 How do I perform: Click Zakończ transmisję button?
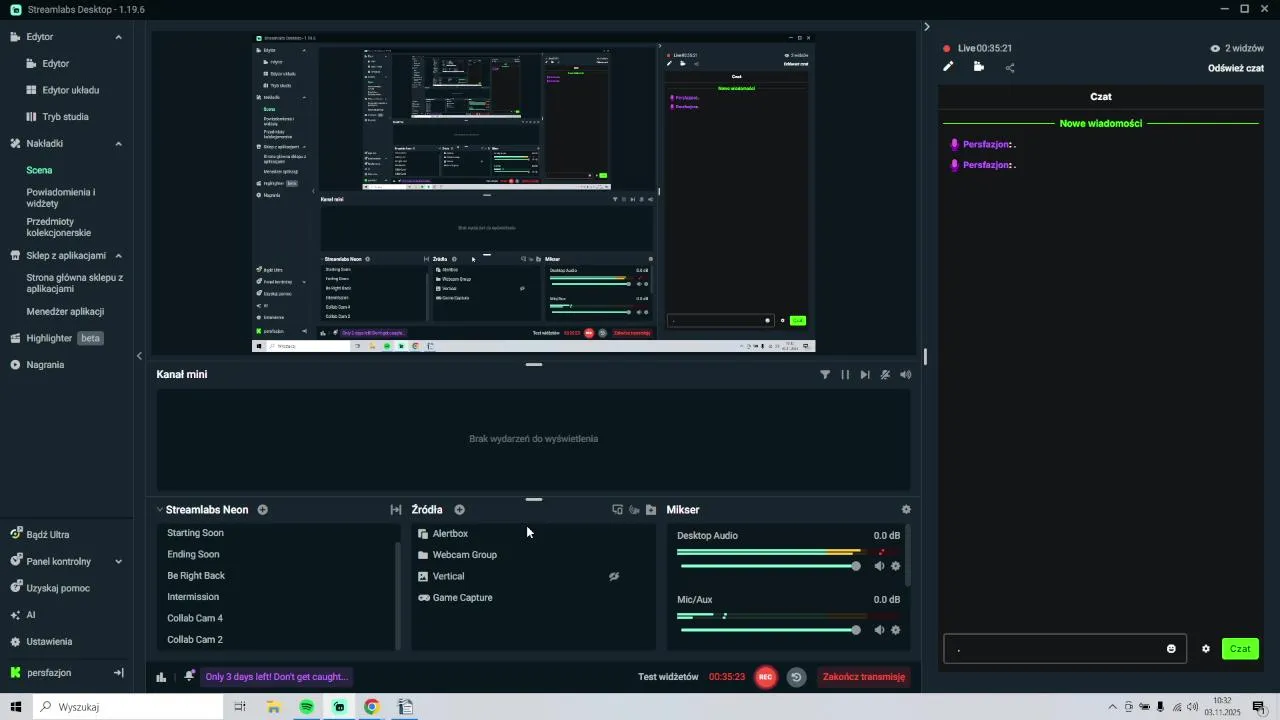point(864,677)
